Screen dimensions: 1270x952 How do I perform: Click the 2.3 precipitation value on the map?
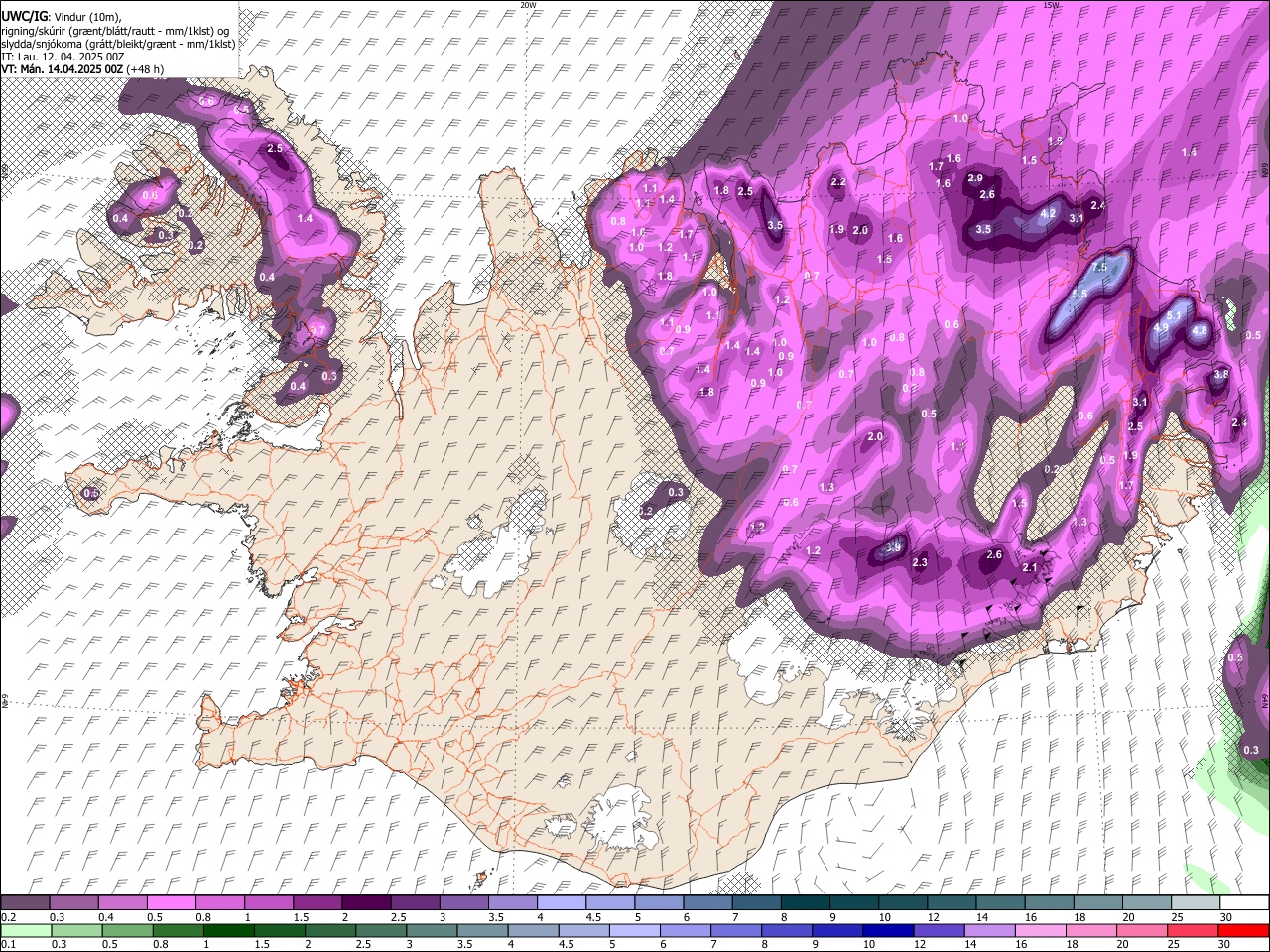tap(920, 563)
